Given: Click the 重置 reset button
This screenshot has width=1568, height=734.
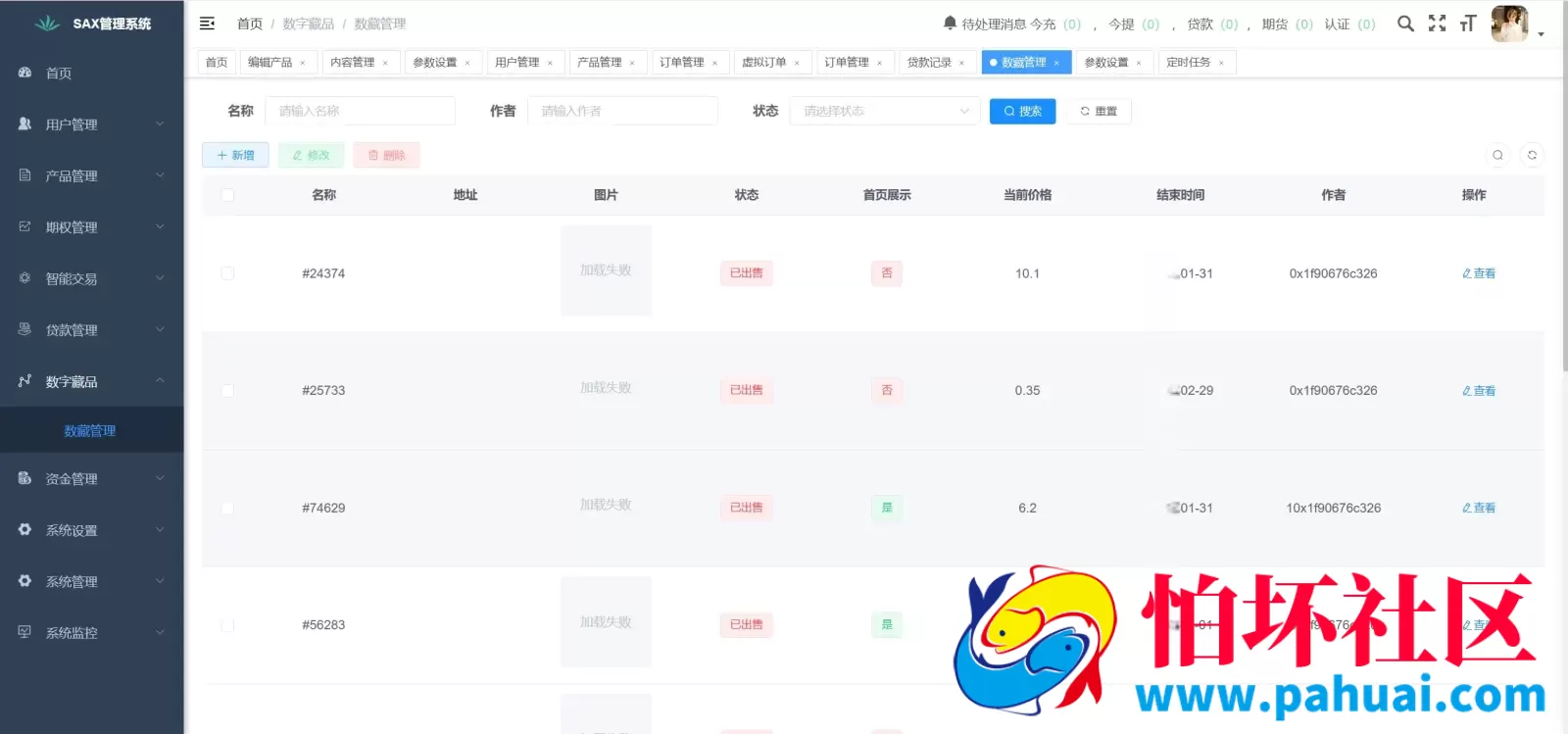Looking at the screenshot, I should tap(1099, 111).
